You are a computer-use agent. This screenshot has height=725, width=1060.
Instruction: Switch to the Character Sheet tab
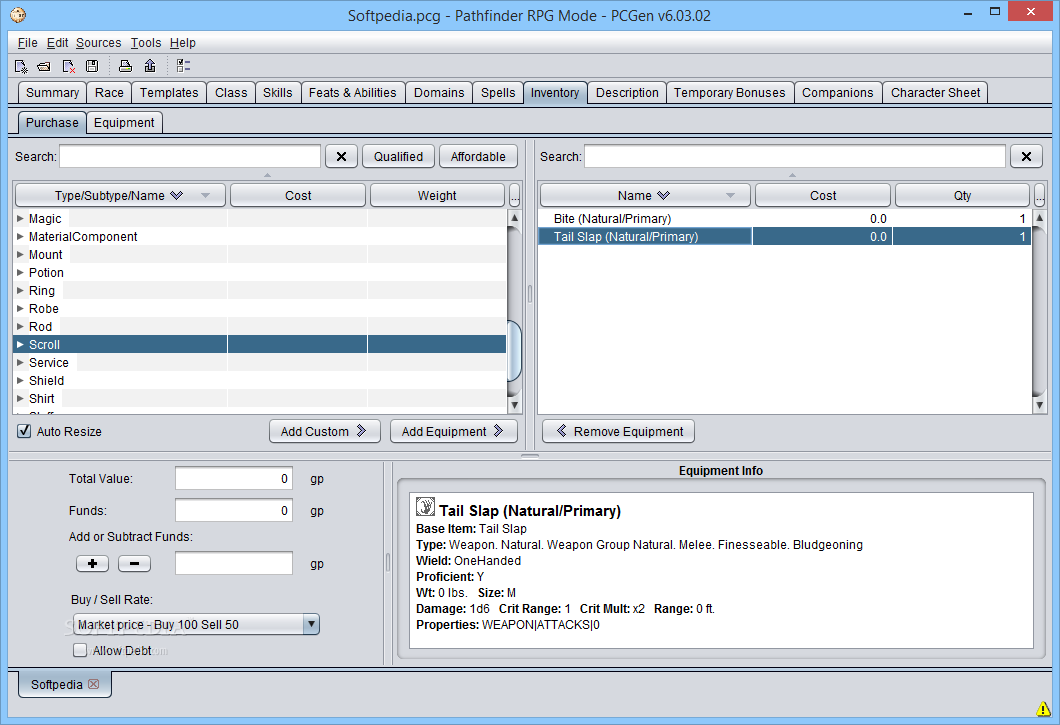click(x=935, y=93)
